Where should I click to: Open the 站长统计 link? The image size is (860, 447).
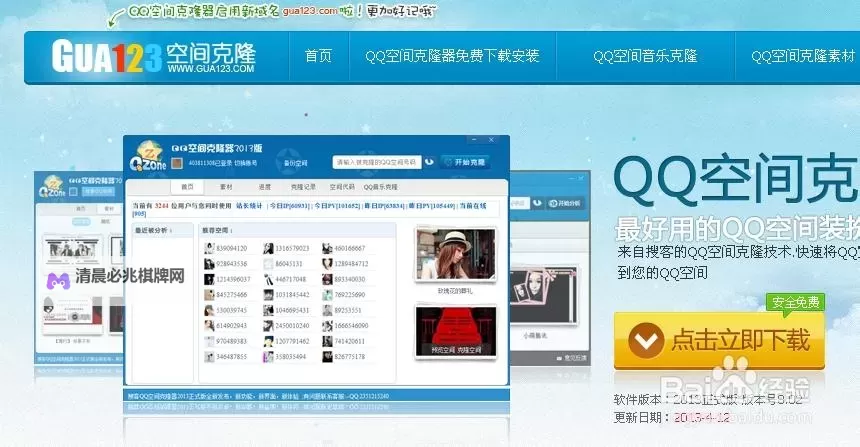249,206
